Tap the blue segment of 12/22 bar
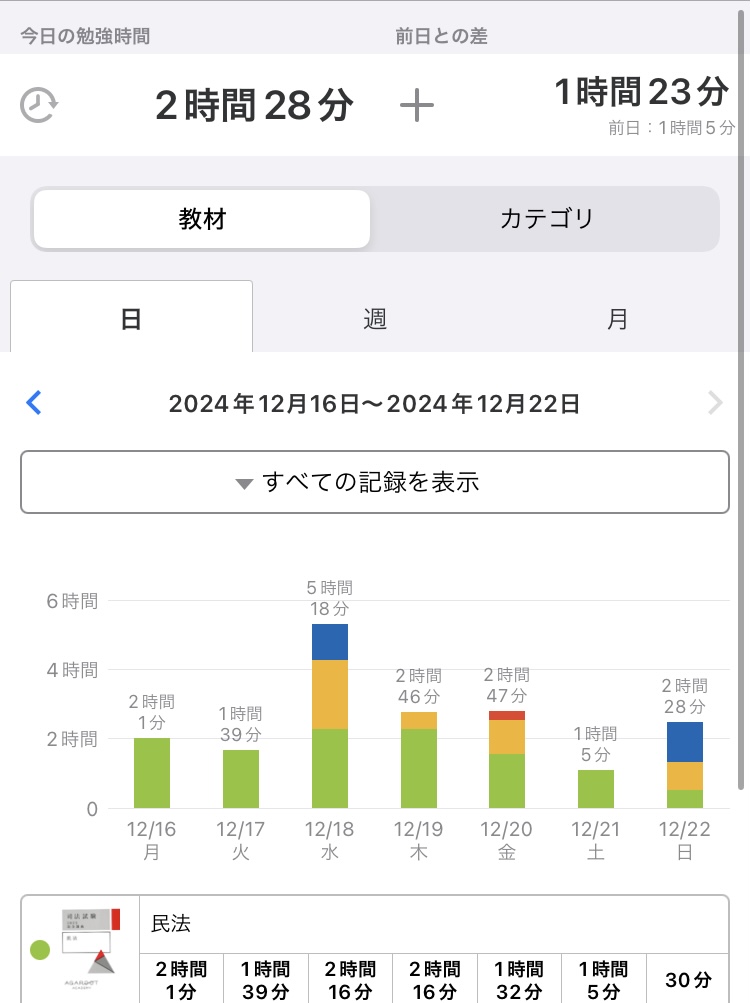Image resolution: width=750 pixels, height=1003 pixels. pyautogui.click(x=685, y=741)
